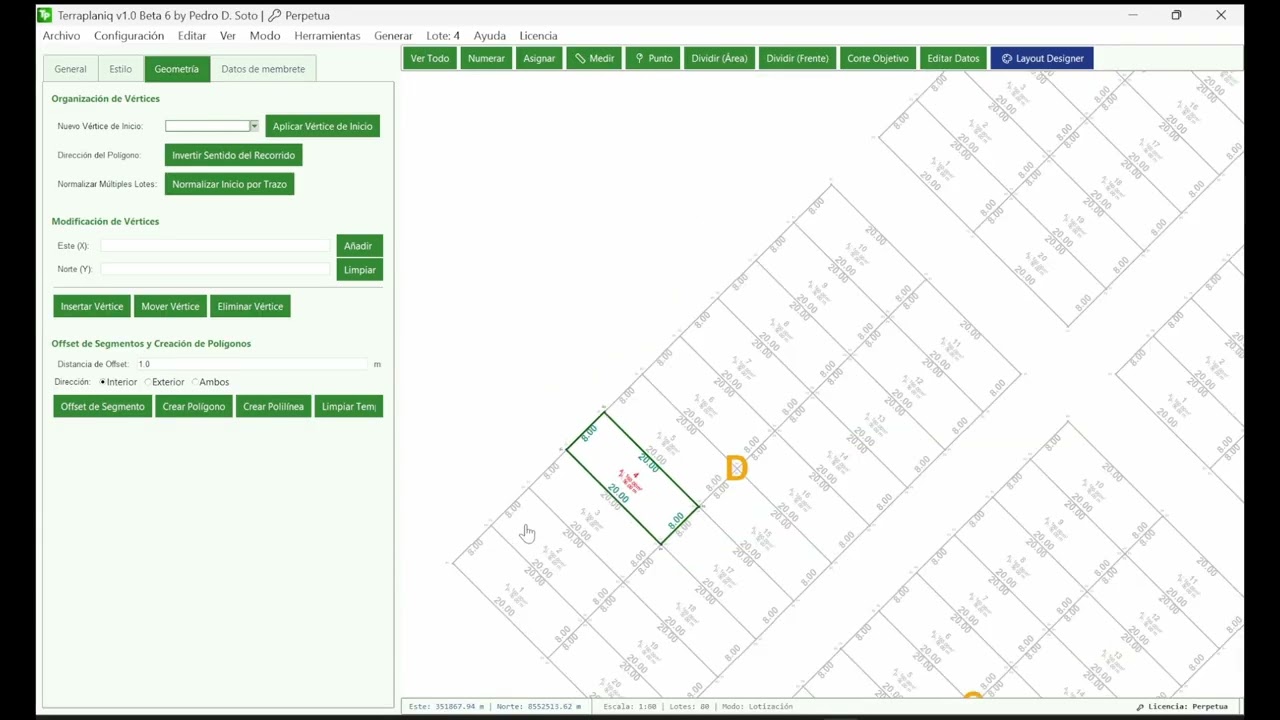
Task: Open the Ver menu
Action: click(x=228, y=35)
